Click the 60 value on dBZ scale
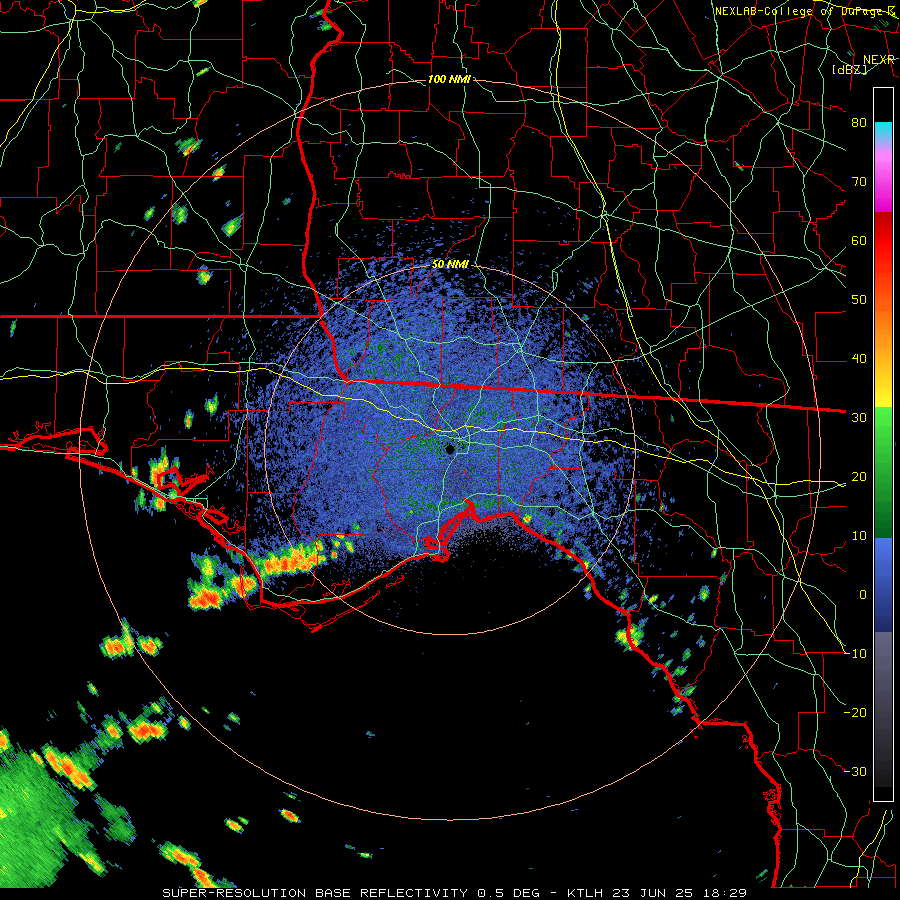Viewport: 900px width, 900px height. click(859, 240)
